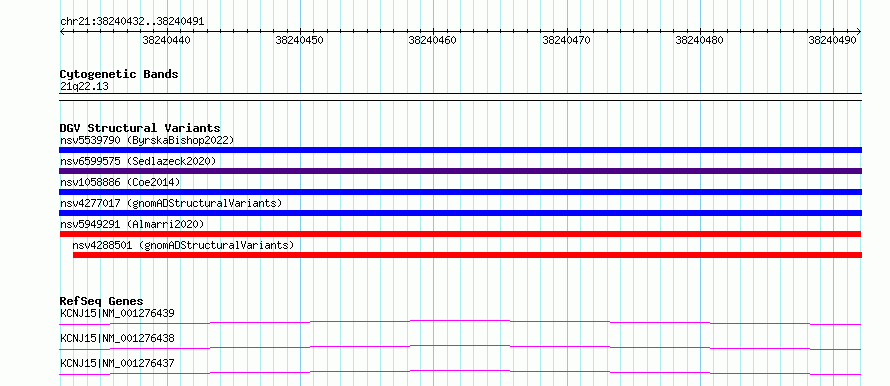Open transcript KCNJ15|NM_001276438 label
Image resolution: width=890 pixels, height=386 pixels.
coord(117,338)
